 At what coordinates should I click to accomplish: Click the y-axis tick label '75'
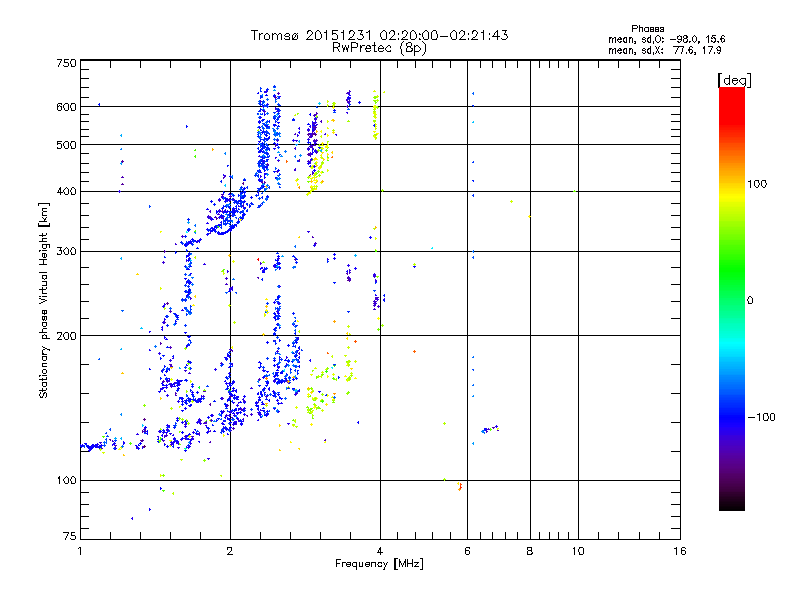coord(70,536)
